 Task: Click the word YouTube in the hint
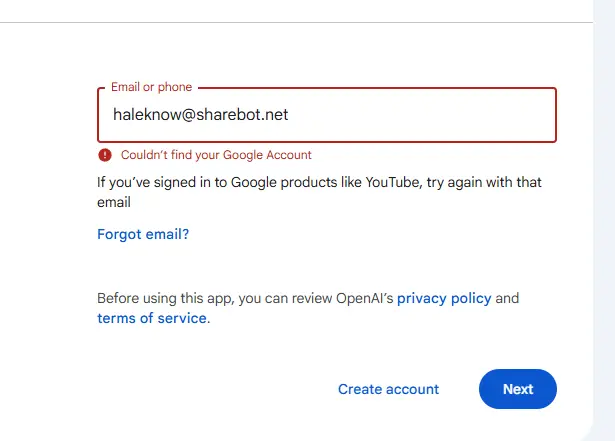click(x=393, y=182)
